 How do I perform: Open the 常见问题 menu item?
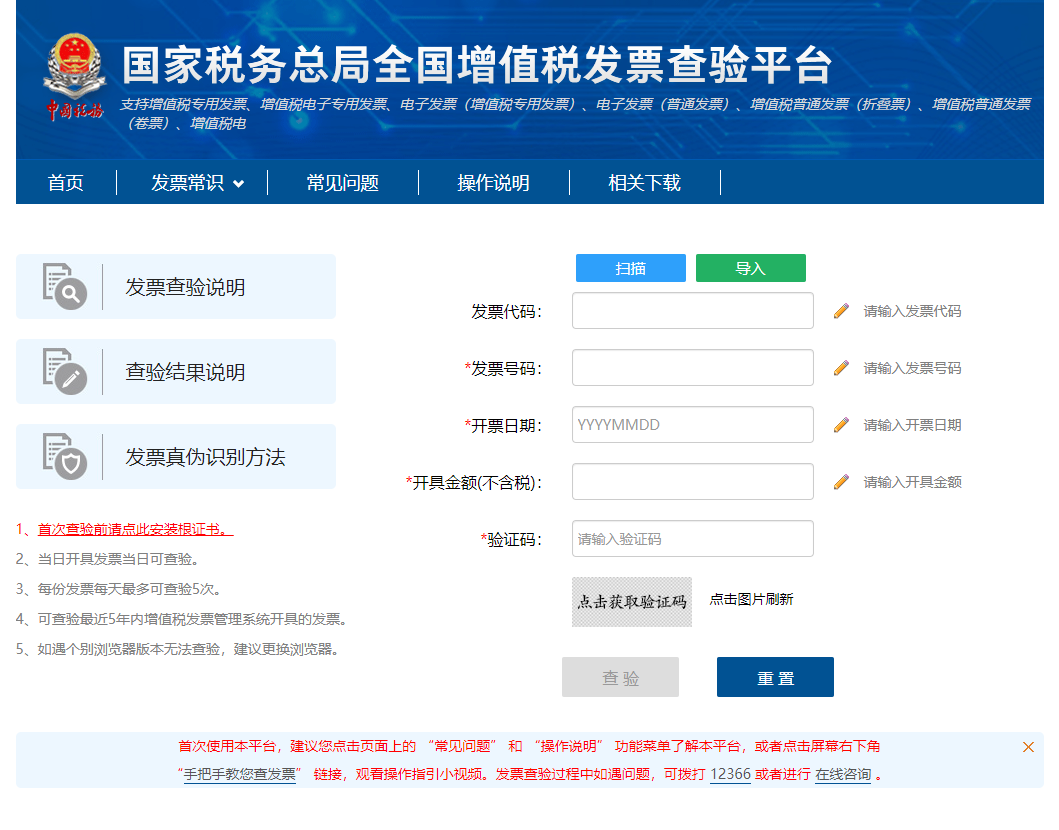point(342,183)
